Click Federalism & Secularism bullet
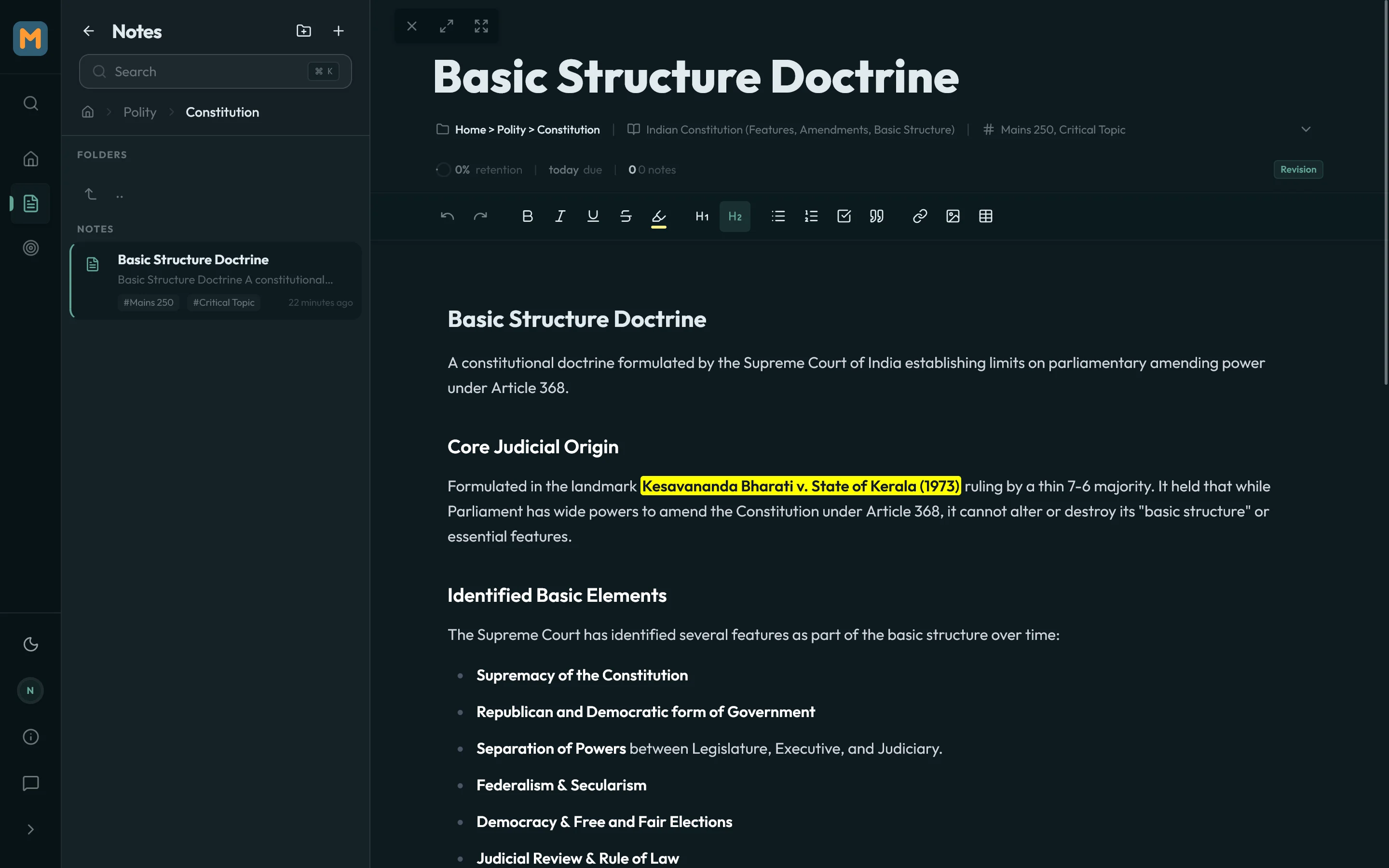The width and height of the screenshot is (1389, 868). [x=561, y=786]
